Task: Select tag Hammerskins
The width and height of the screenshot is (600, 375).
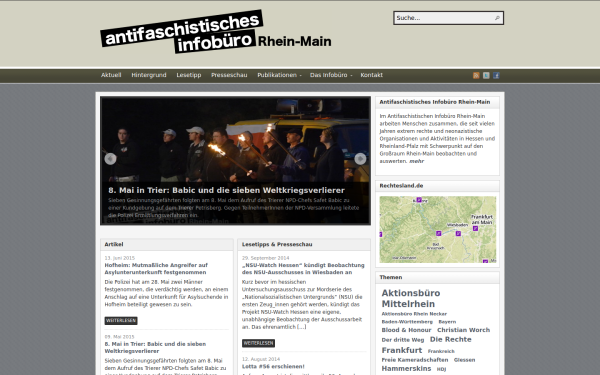Action: coord(406,368)
